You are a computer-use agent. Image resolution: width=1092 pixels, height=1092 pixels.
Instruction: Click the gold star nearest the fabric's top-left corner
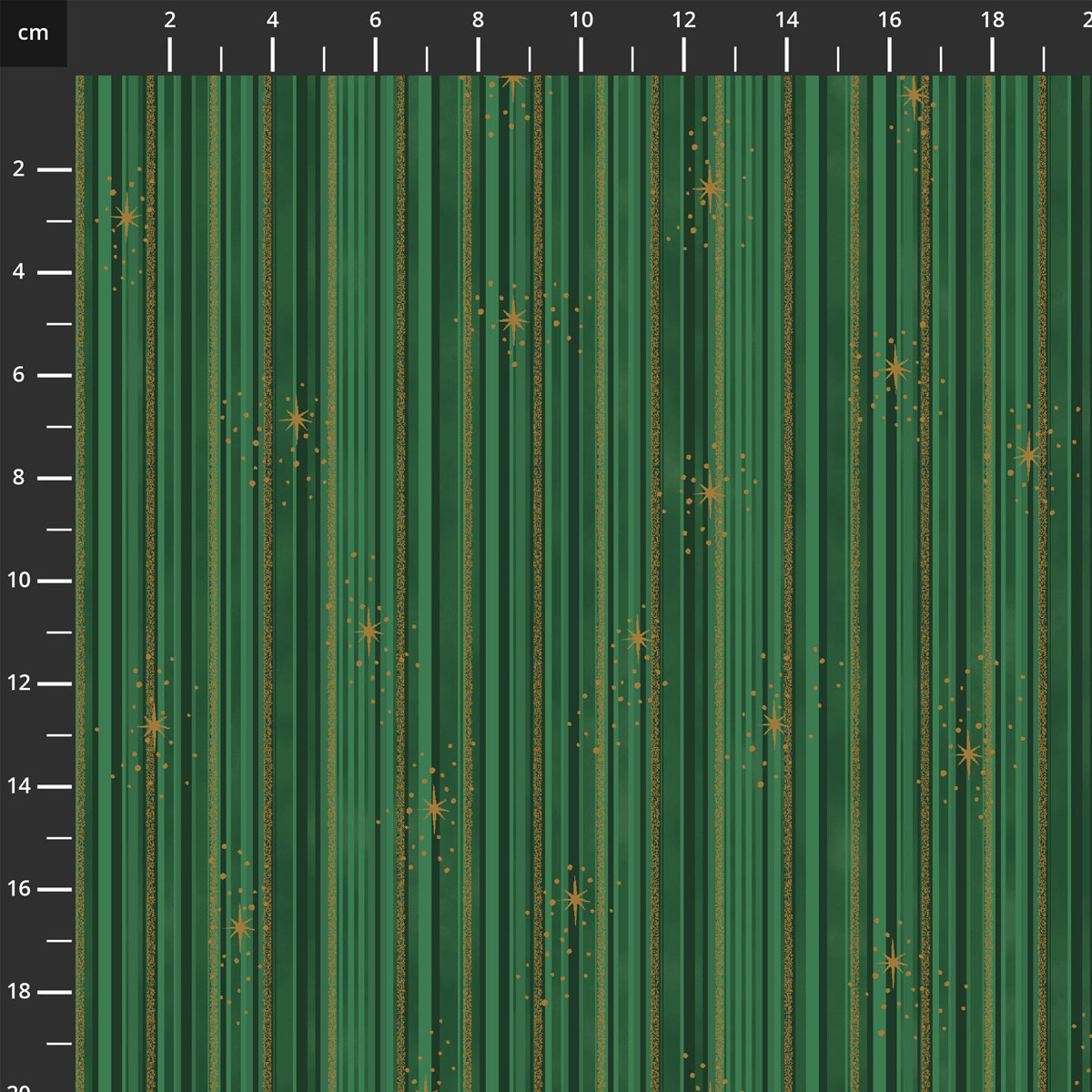(126, 217)
